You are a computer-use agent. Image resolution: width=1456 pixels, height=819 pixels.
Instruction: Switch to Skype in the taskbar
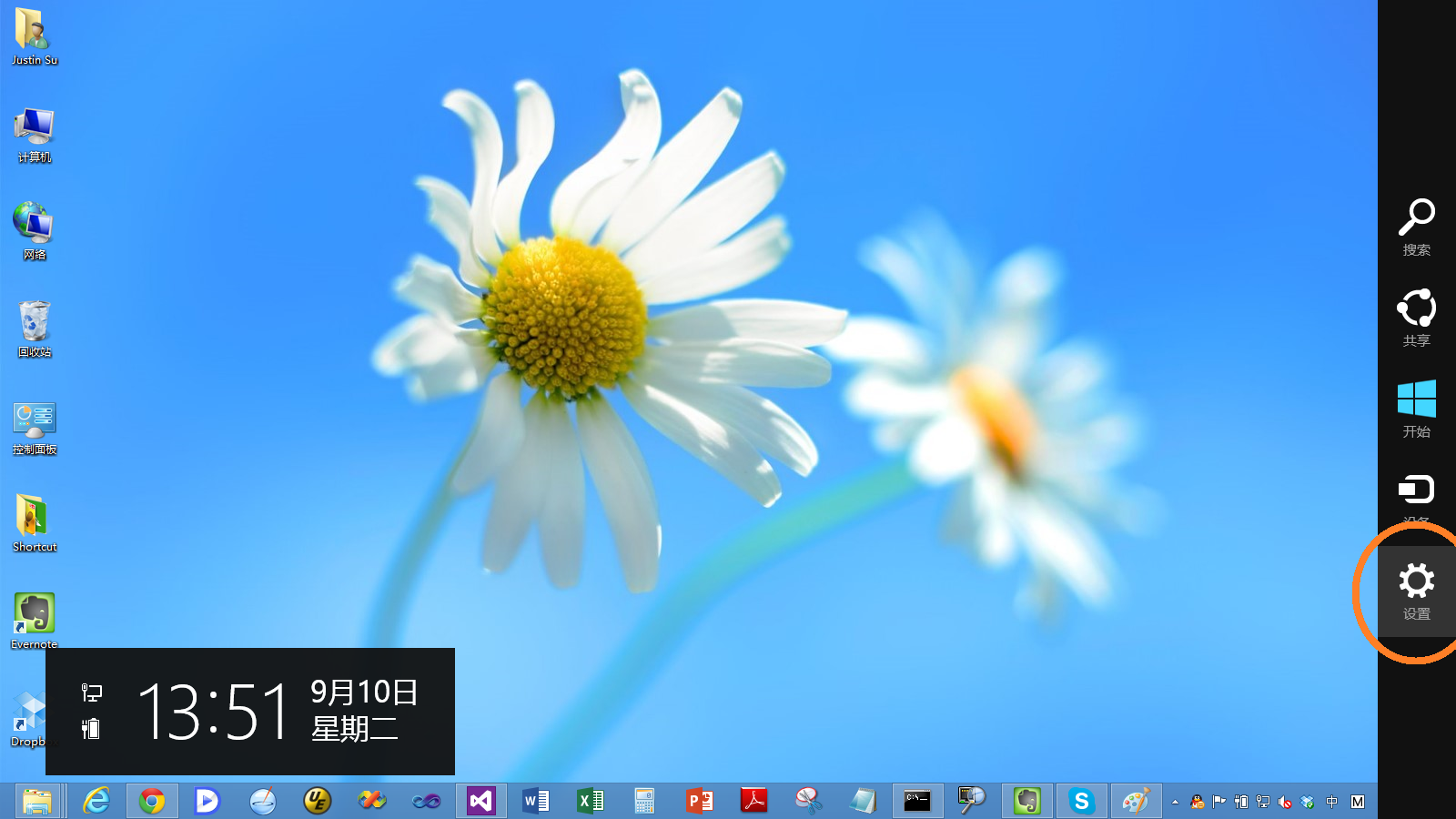click(x=1081, y=801)
